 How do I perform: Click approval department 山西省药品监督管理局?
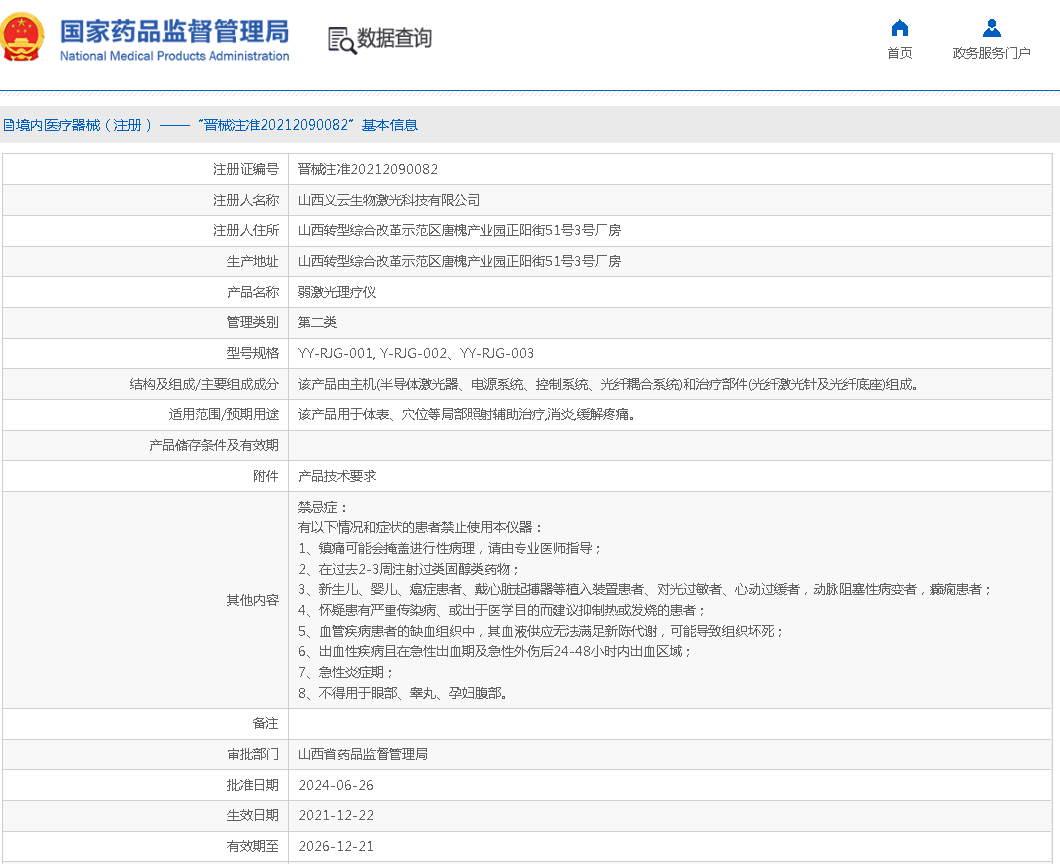pos(363,753)
